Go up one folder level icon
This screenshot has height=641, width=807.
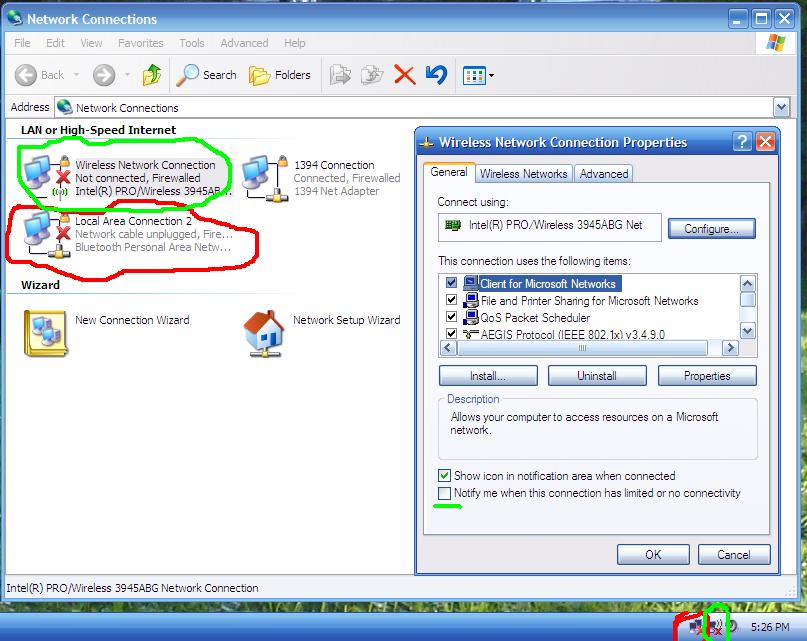coord(152,75)
